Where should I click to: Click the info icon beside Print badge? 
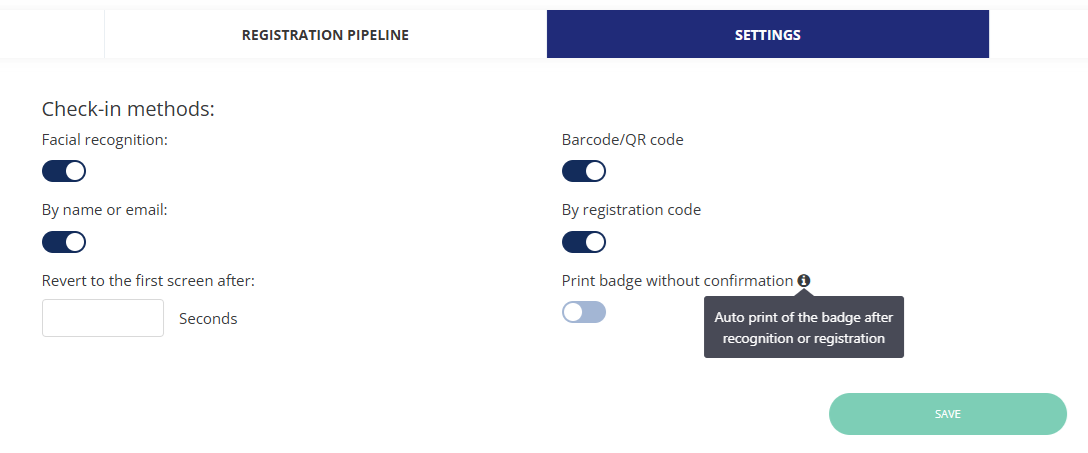(x=804, y=281)
